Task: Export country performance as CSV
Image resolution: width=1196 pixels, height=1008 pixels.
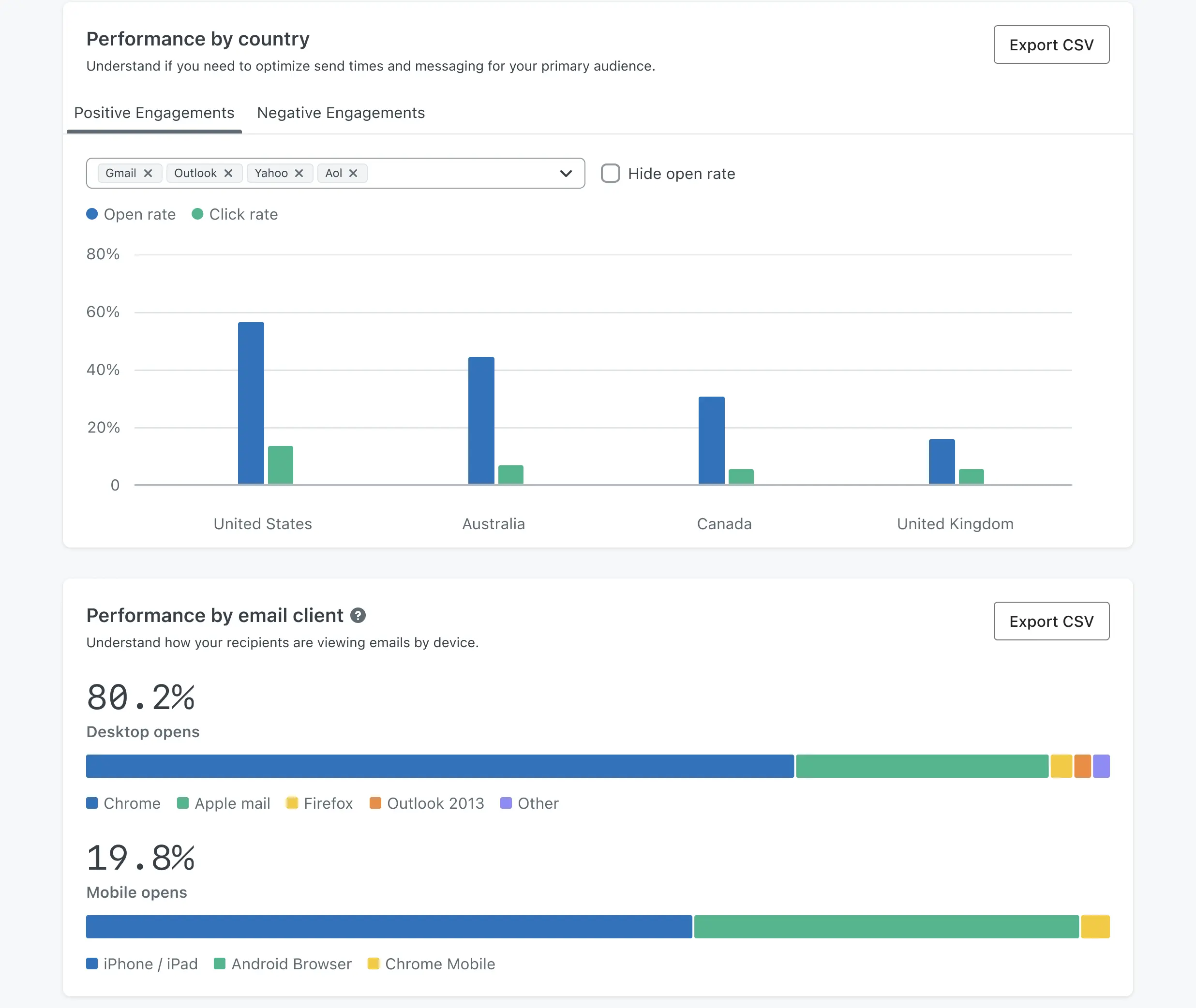Action: point(1051,44)
